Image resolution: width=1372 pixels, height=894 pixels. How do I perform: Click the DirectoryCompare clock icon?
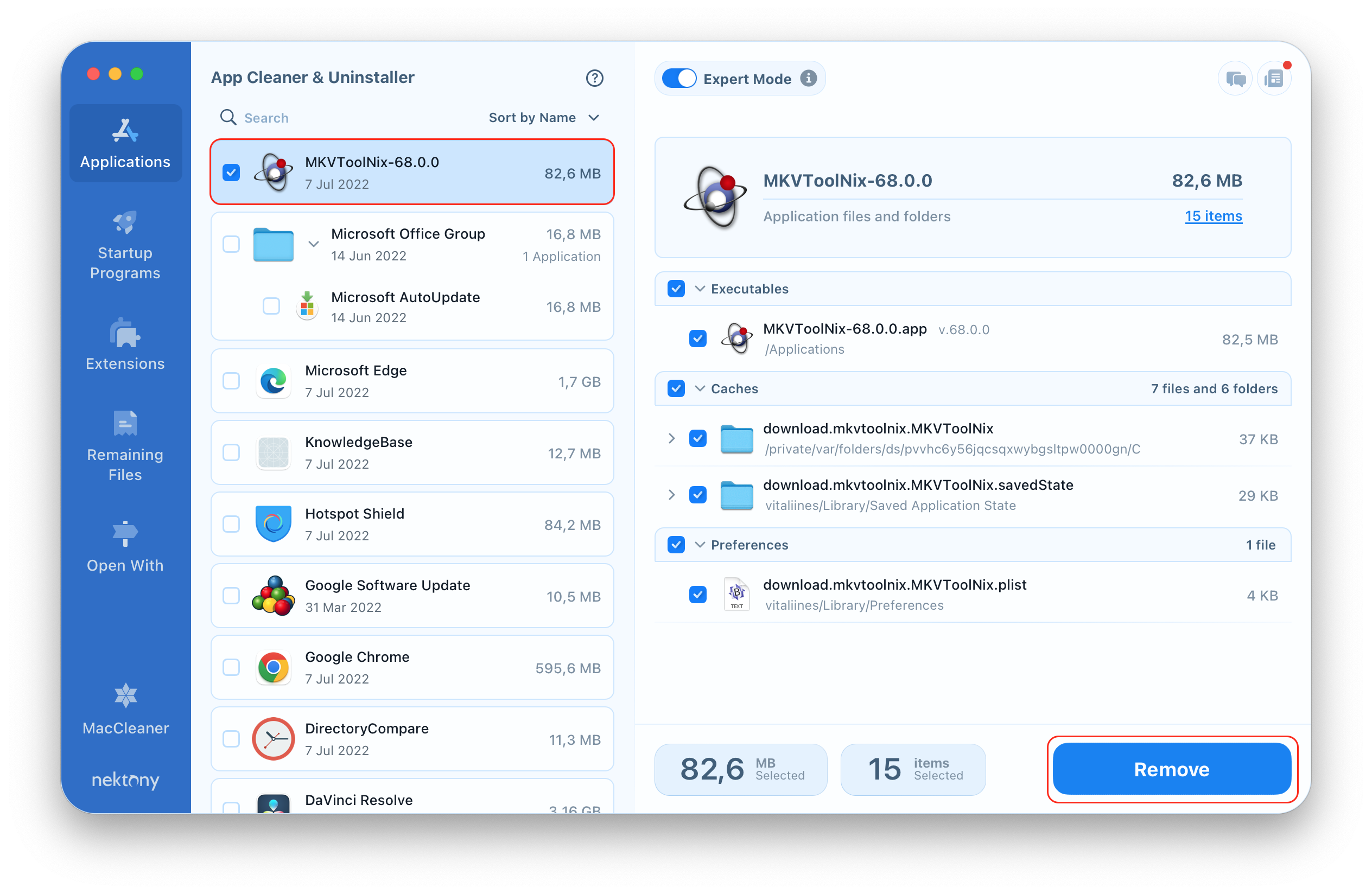coord(274,740)
